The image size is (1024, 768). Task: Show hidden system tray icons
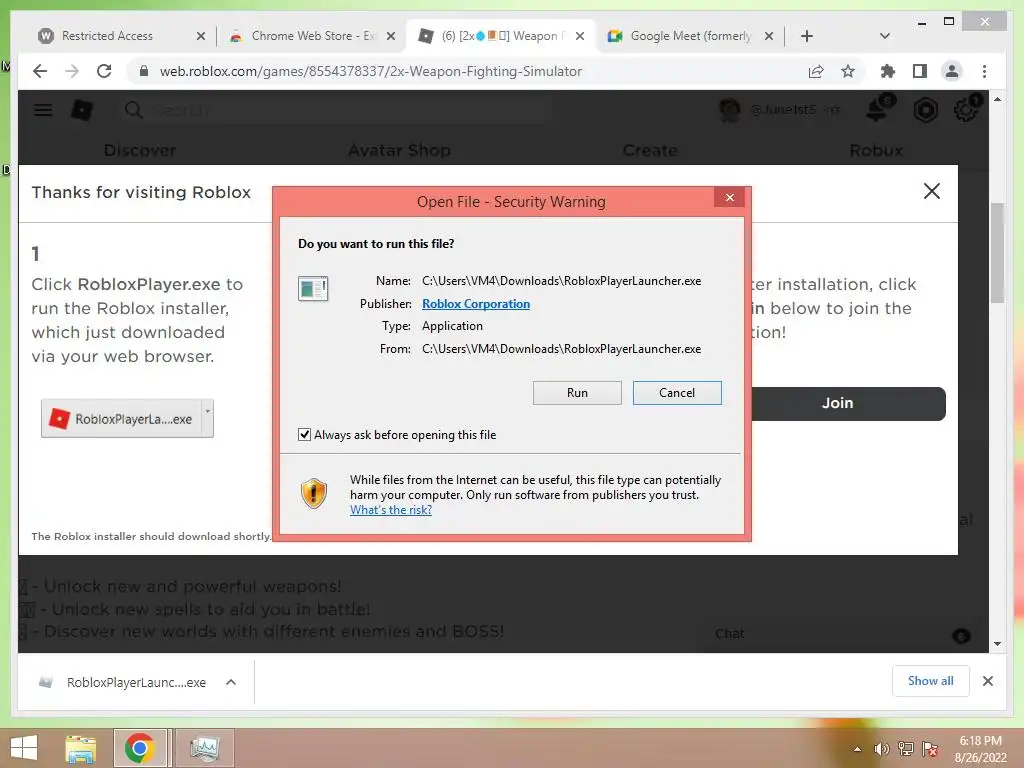[x=857, y=749]
